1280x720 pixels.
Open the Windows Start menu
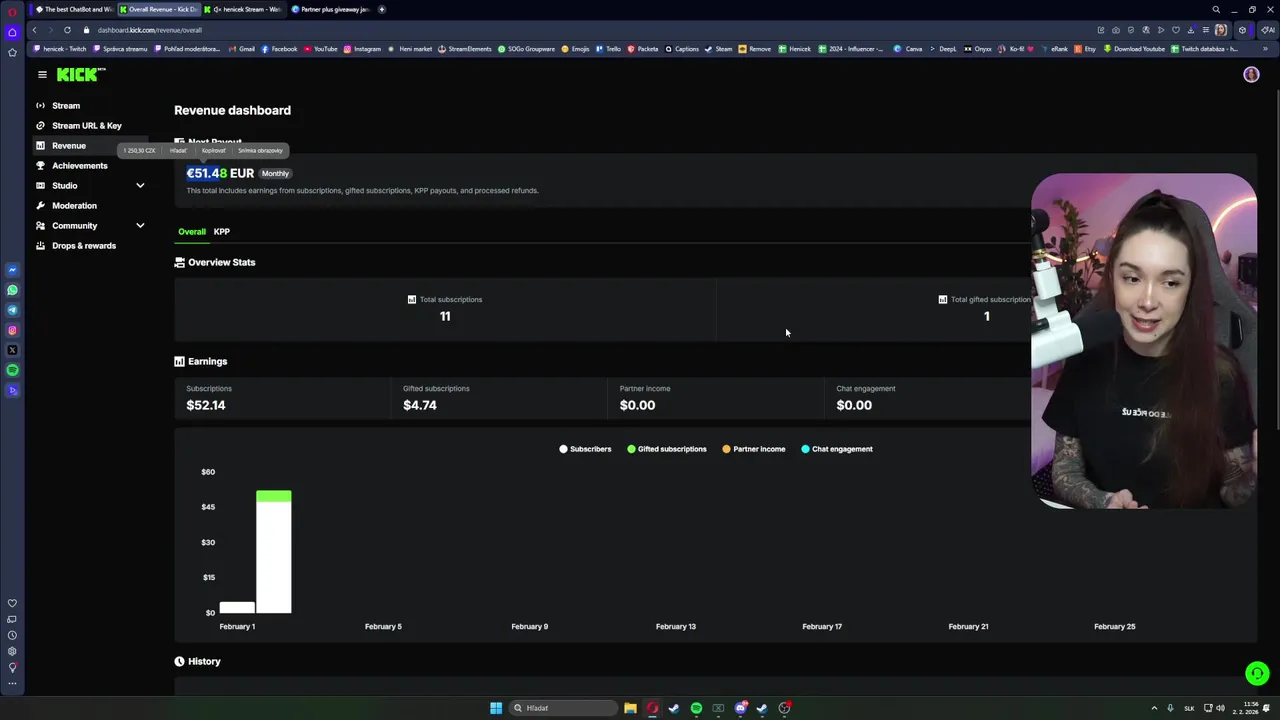(x=496, y=708)
